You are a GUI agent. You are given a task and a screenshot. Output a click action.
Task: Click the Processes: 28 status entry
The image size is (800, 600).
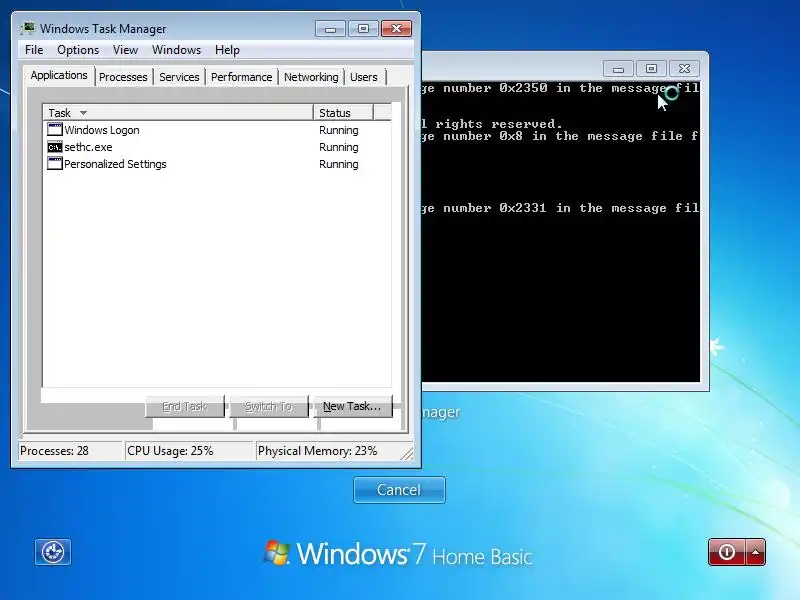point(70,451)
